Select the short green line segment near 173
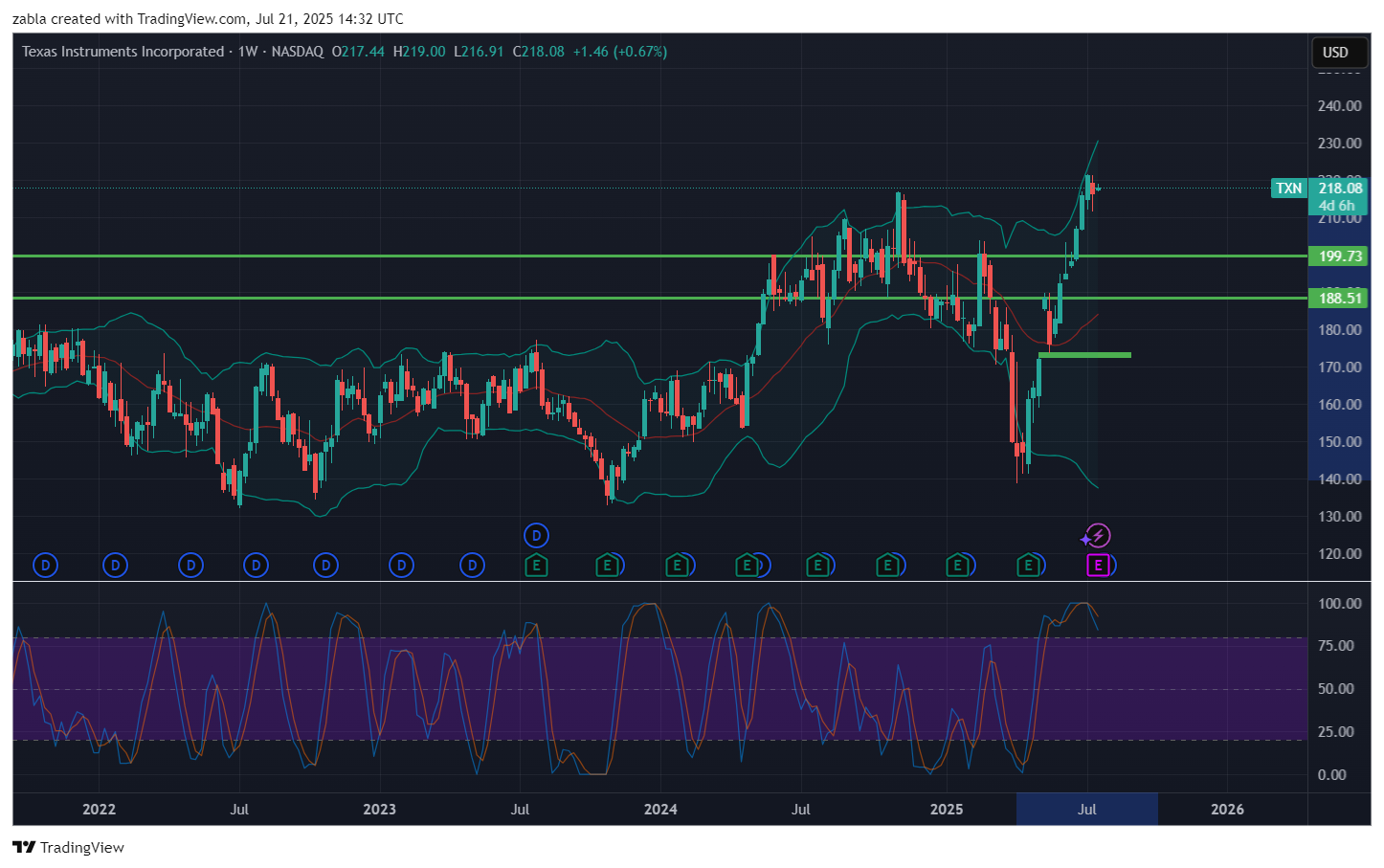The image size is (1384, 868). (x=1084, y=355)
